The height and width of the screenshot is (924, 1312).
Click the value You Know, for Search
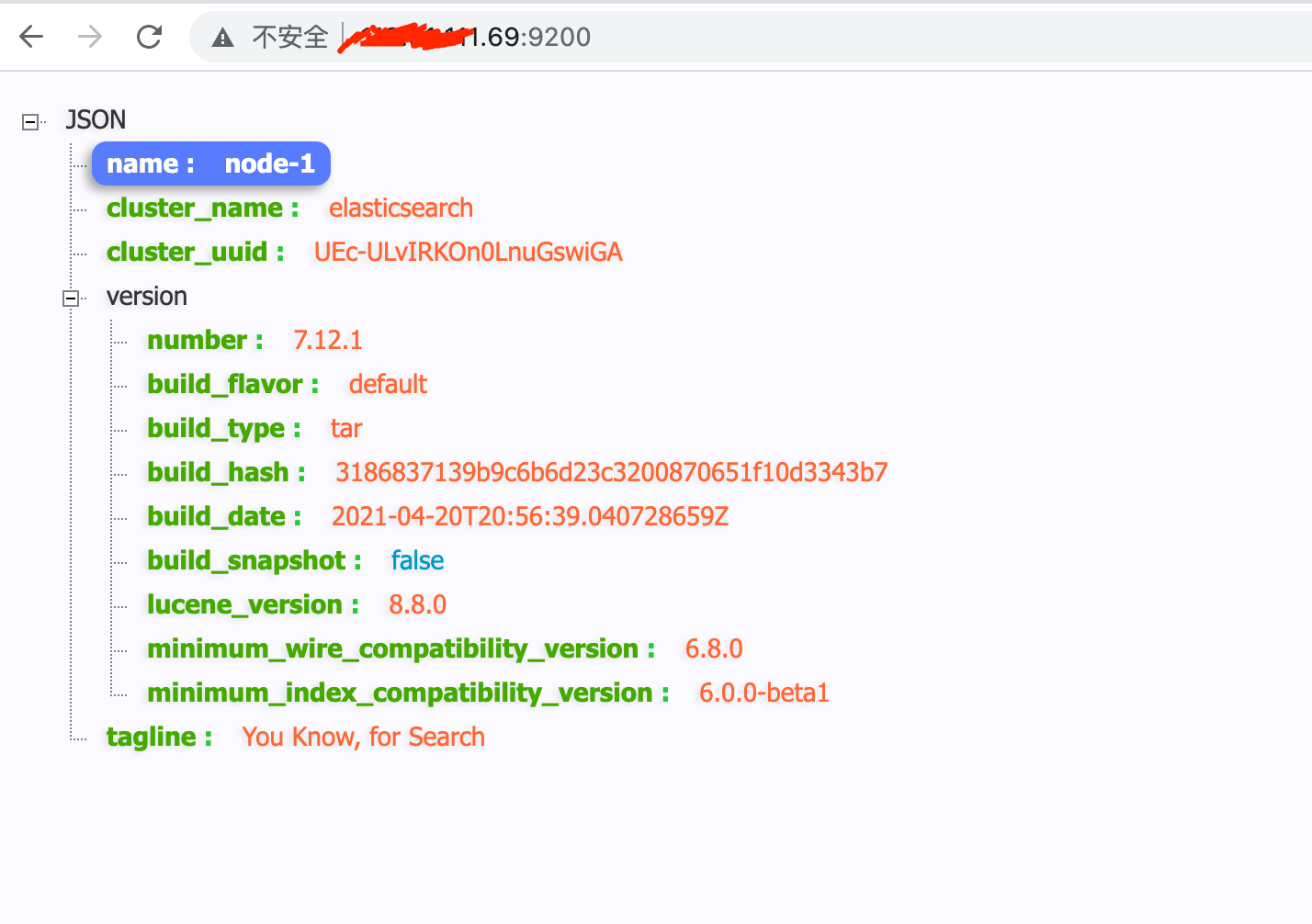pyautogui.click(x=364, y=737)
